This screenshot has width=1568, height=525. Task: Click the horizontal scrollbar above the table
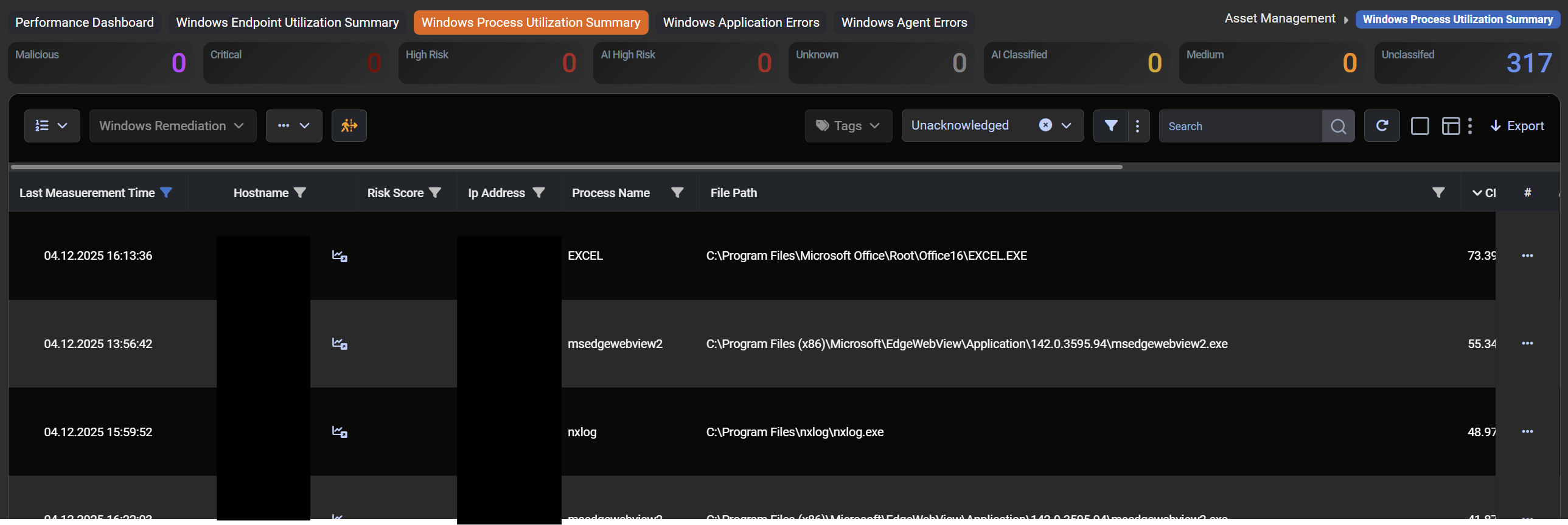566,167
